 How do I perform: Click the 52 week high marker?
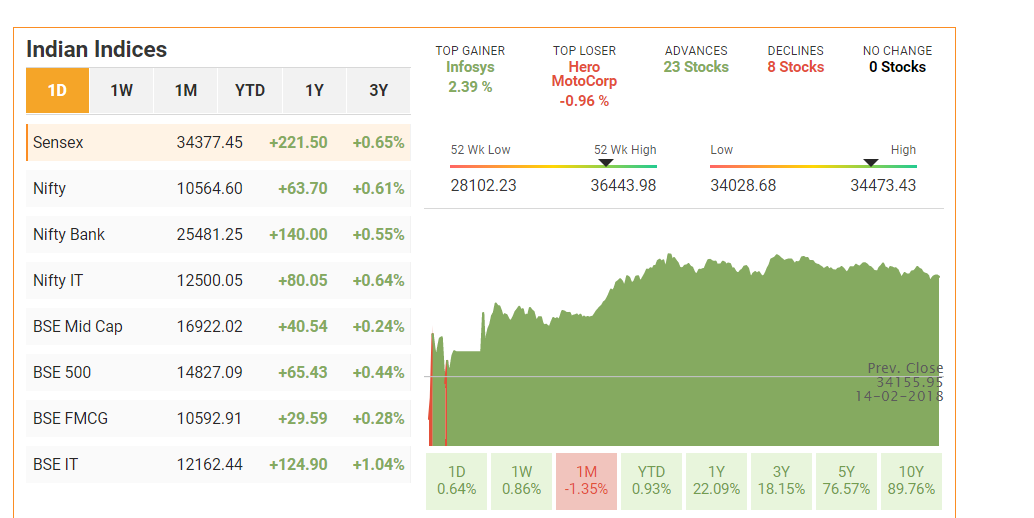[x=606, y=163]
